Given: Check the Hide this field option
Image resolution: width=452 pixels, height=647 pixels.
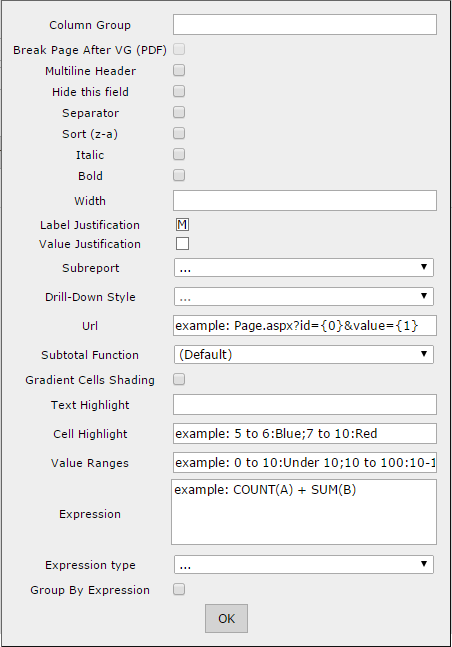Looking at the screenshot, I should tap(179, 91).
